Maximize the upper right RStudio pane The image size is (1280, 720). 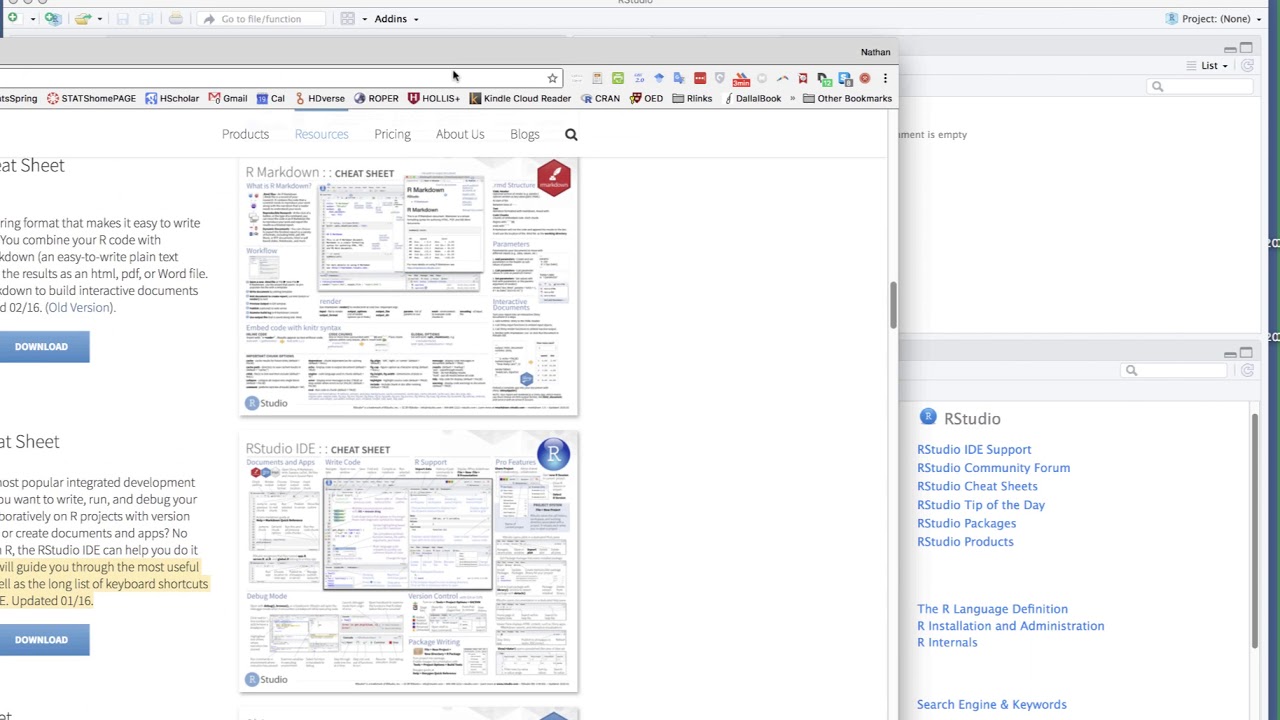tap(1246, 48)
